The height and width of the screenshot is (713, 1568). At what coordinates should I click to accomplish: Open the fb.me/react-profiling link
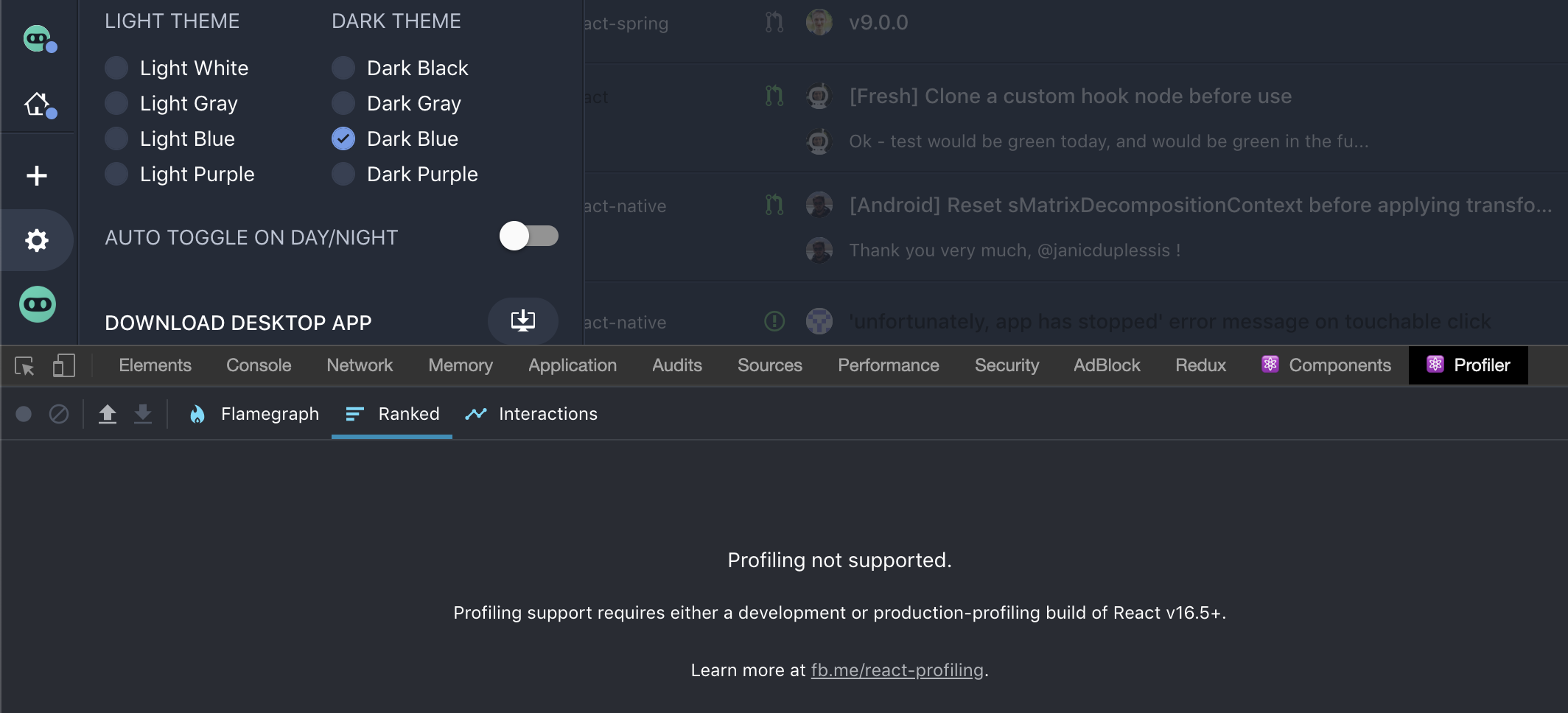pos(896,670)
